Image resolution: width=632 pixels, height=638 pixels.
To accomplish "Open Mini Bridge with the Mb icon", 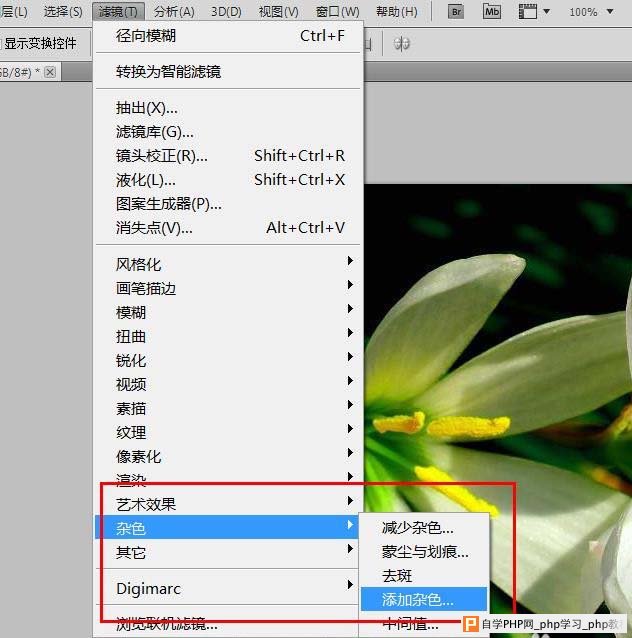I will pos(492,12).
